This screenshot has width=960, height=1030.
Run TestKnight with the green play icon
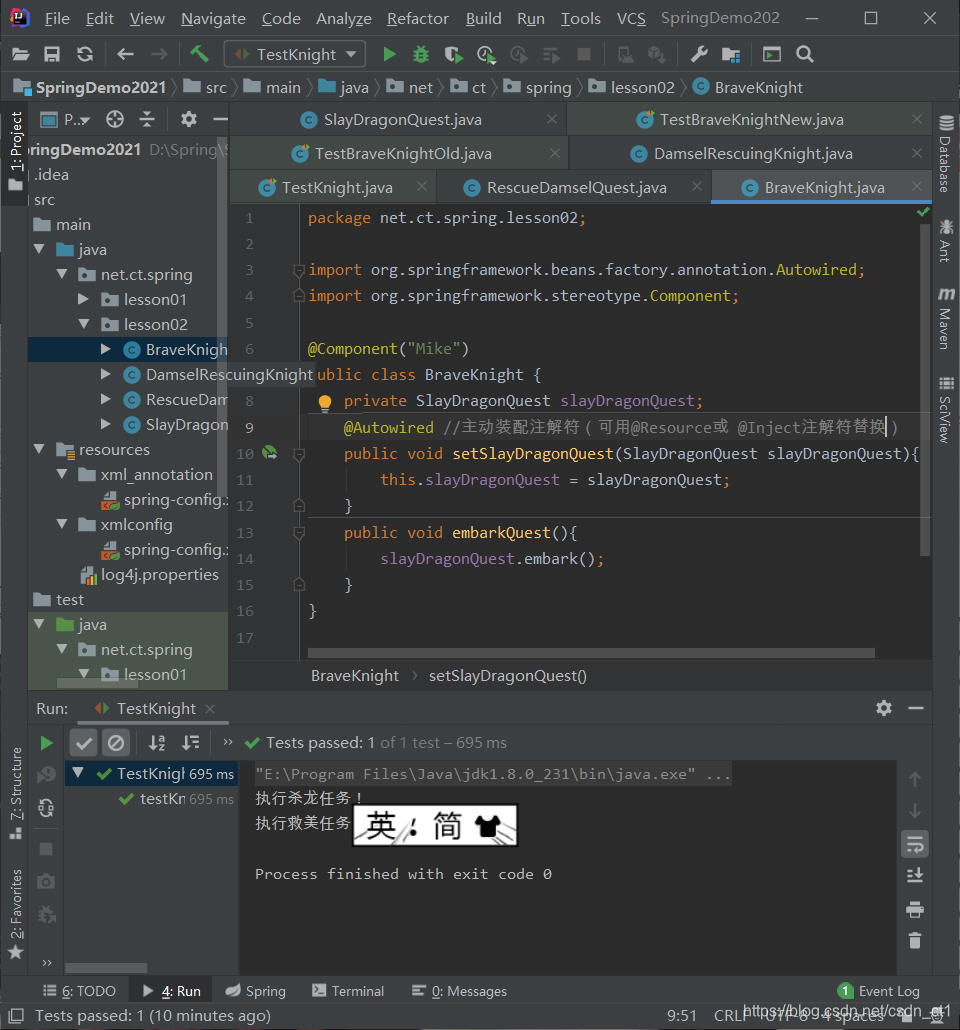pos(390,55)
